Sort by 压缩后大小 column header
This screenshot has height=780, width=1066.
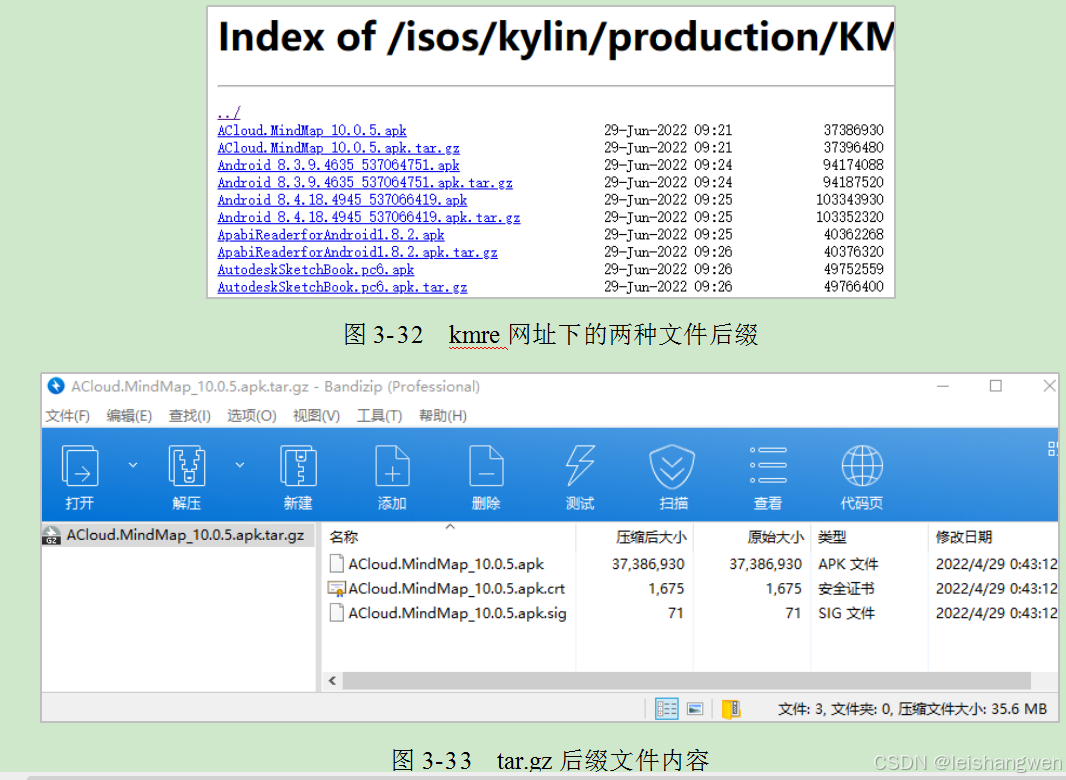pos(634,537)
